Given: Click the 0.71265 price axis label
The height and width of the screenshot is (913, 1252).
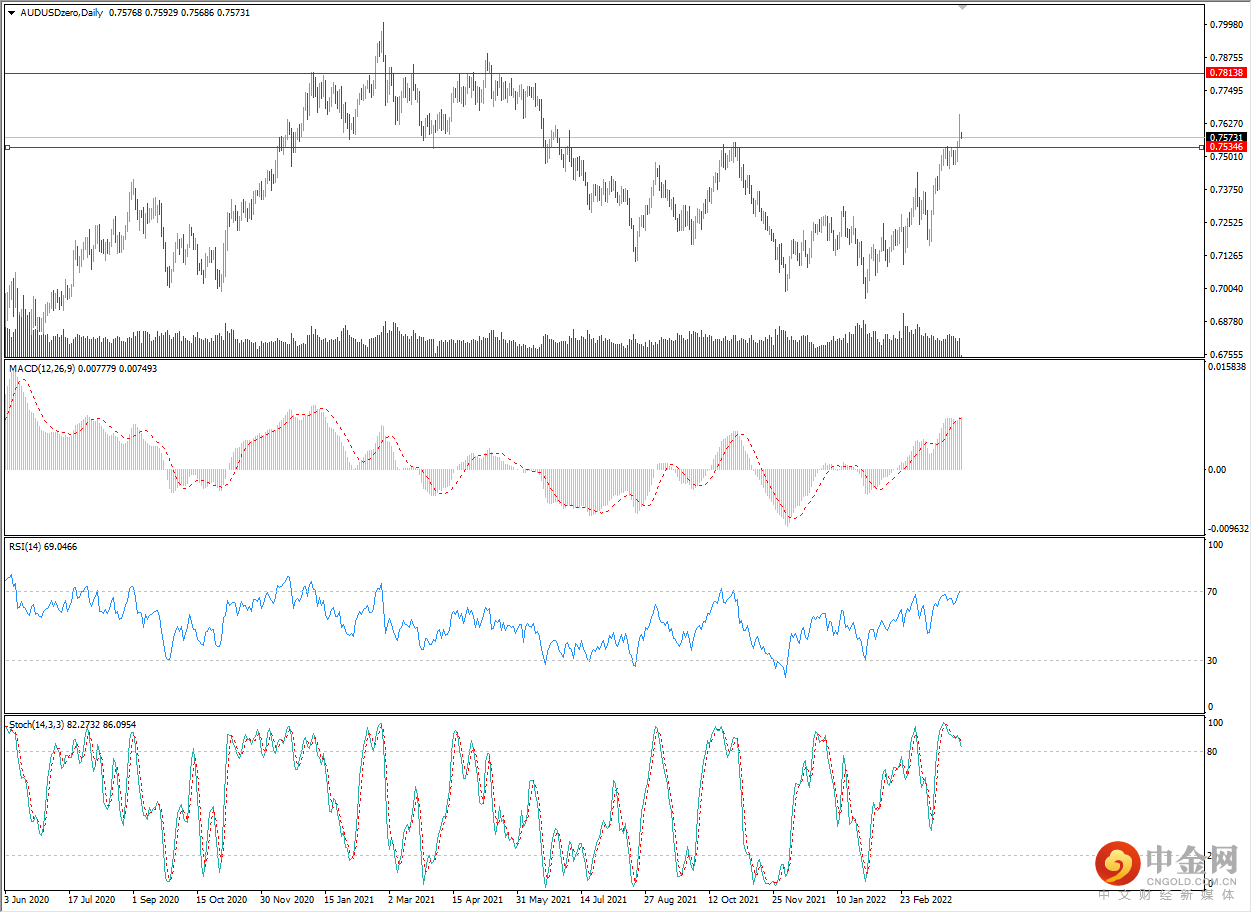Looking at the screenshot, I should point(1226,255).
